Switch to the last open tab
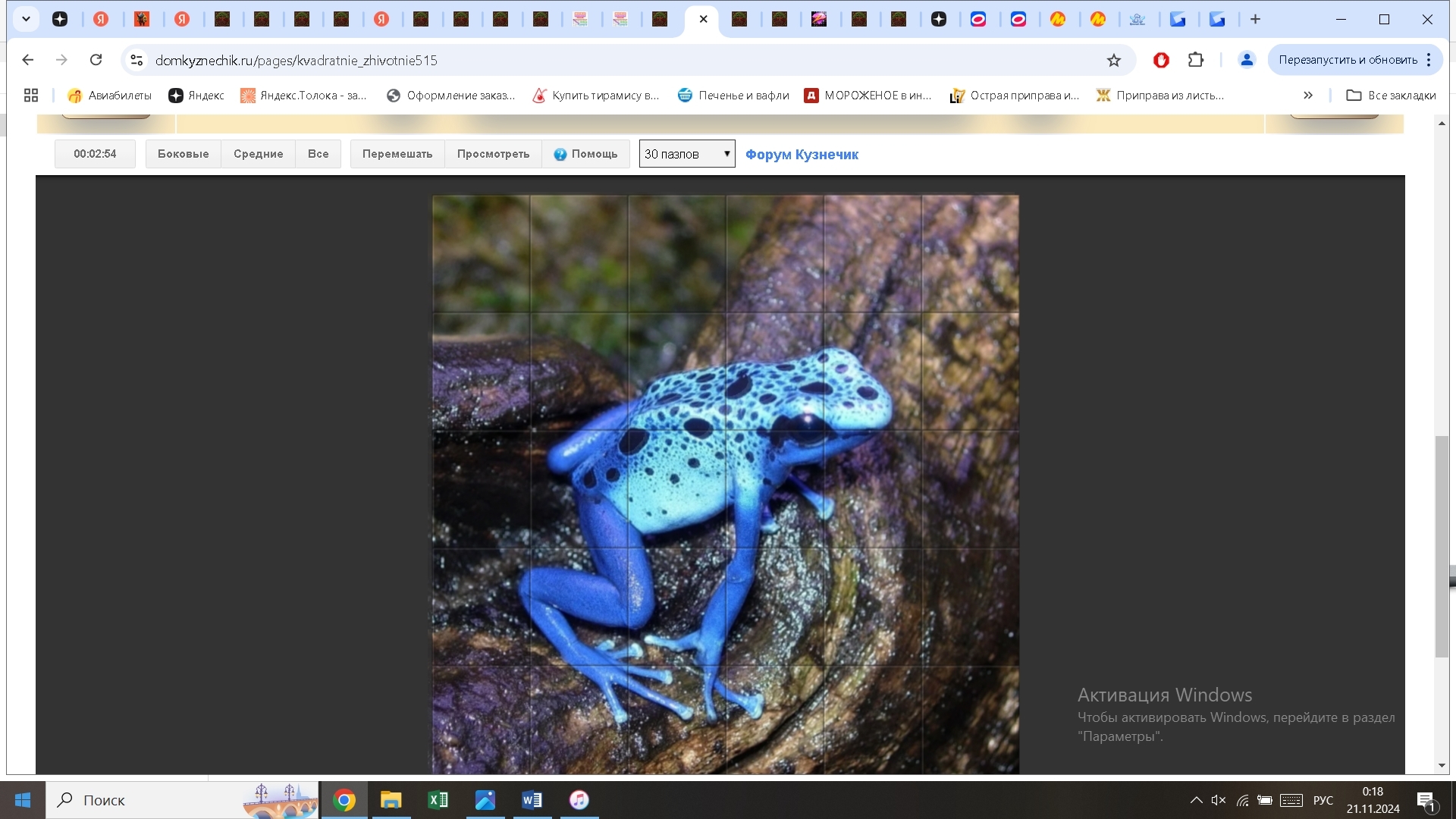The height and width of the screenshot is (819, 1456). tap(1217, 19)
